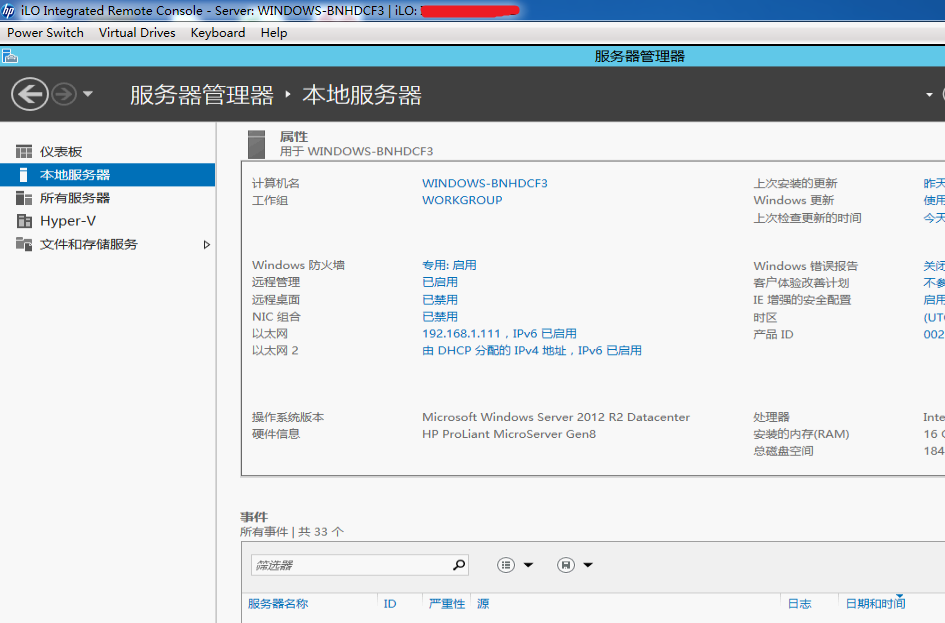Click the magnifier search icon in filter box
945x623 pixels.
click(x=459, y=565)
